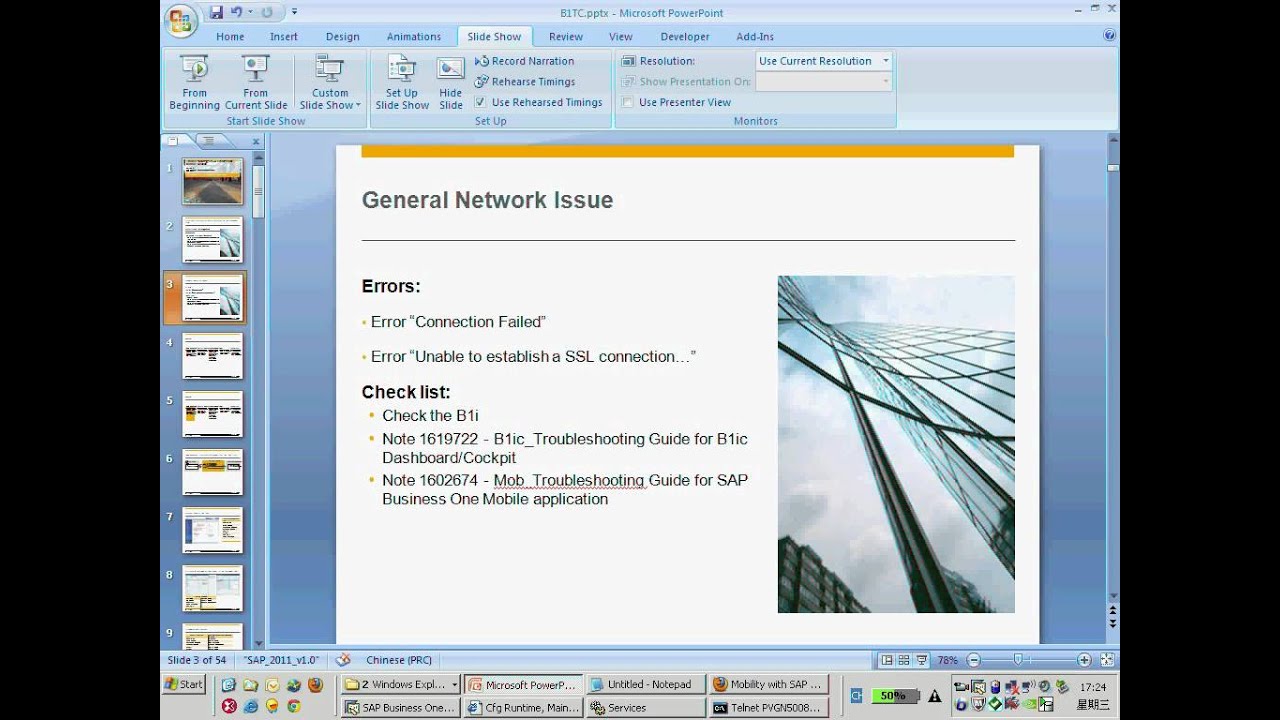Screen dimensions: 1280x720
Task: Switch to Outline tab in thumbnail pane
Action: pyautogui.click(x=209, y=141)
